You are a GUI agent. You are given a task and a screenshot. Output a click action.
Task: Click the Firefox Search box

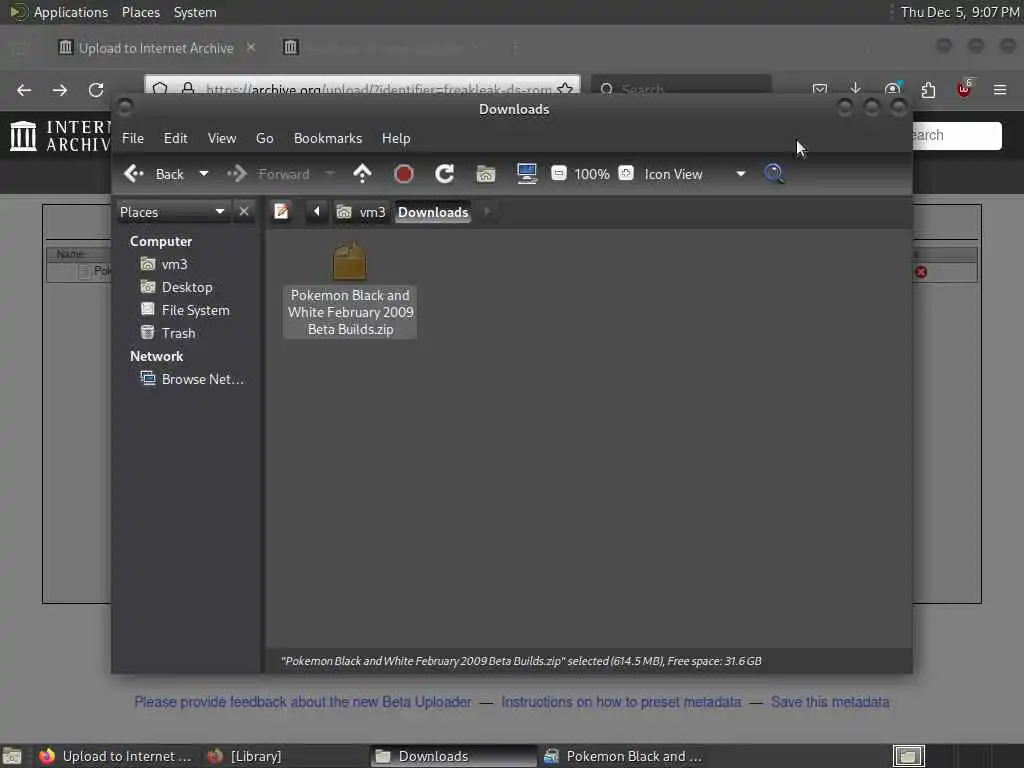pyautogui.click(x=681, y=88)
